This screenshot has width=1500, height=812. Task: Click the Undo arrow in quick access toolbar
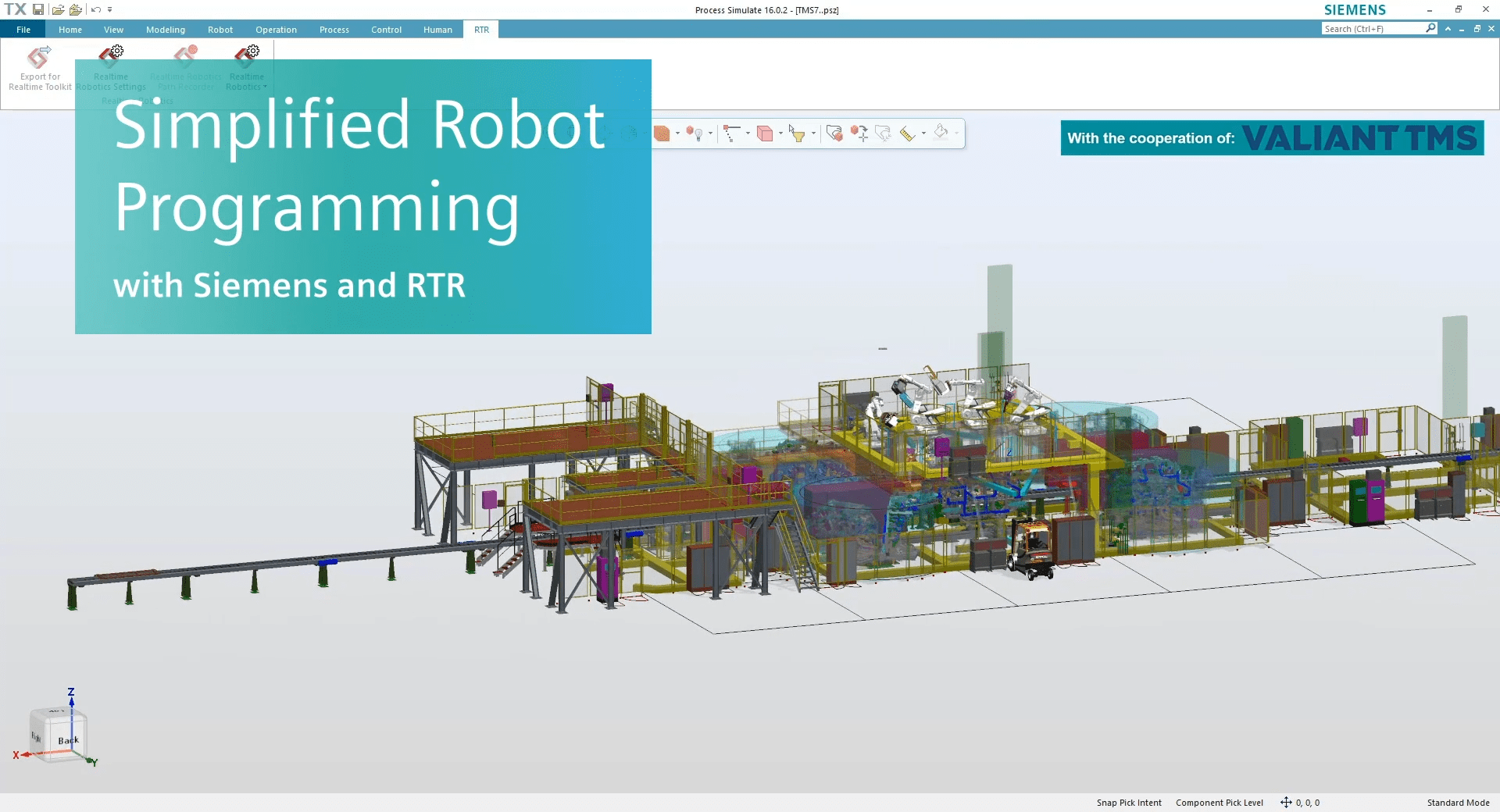pyautogui.click(x=95, y=9)
